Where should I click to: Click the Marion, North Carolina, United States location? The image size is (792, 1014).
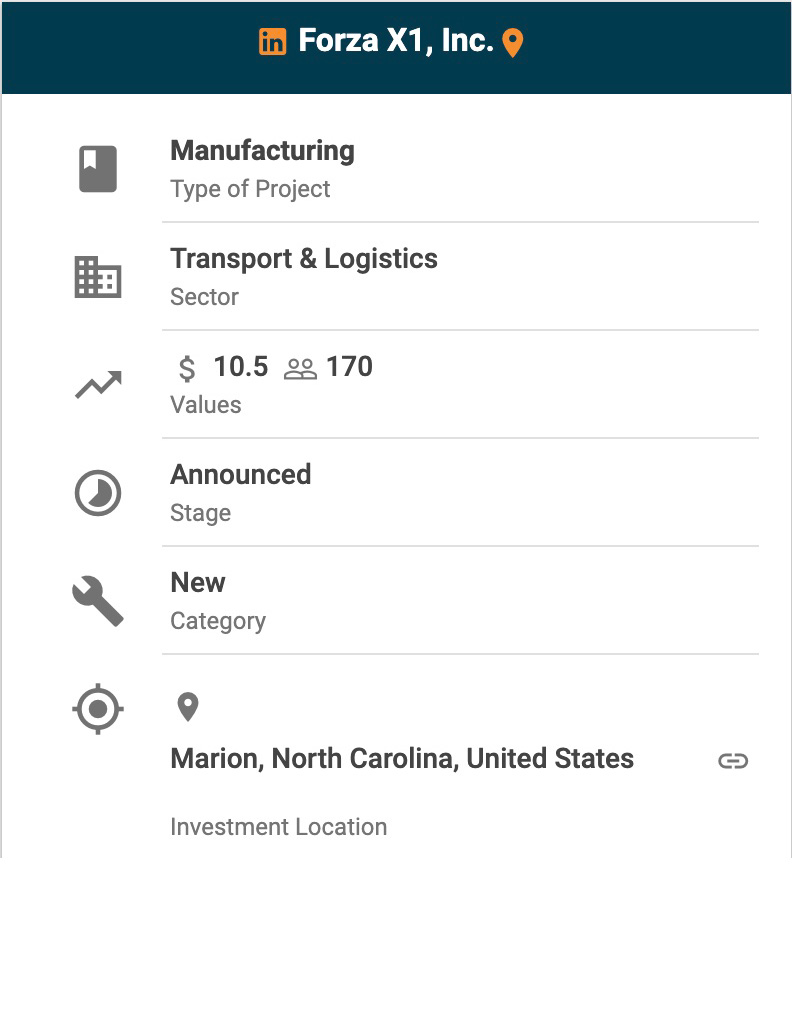[402, 759]
